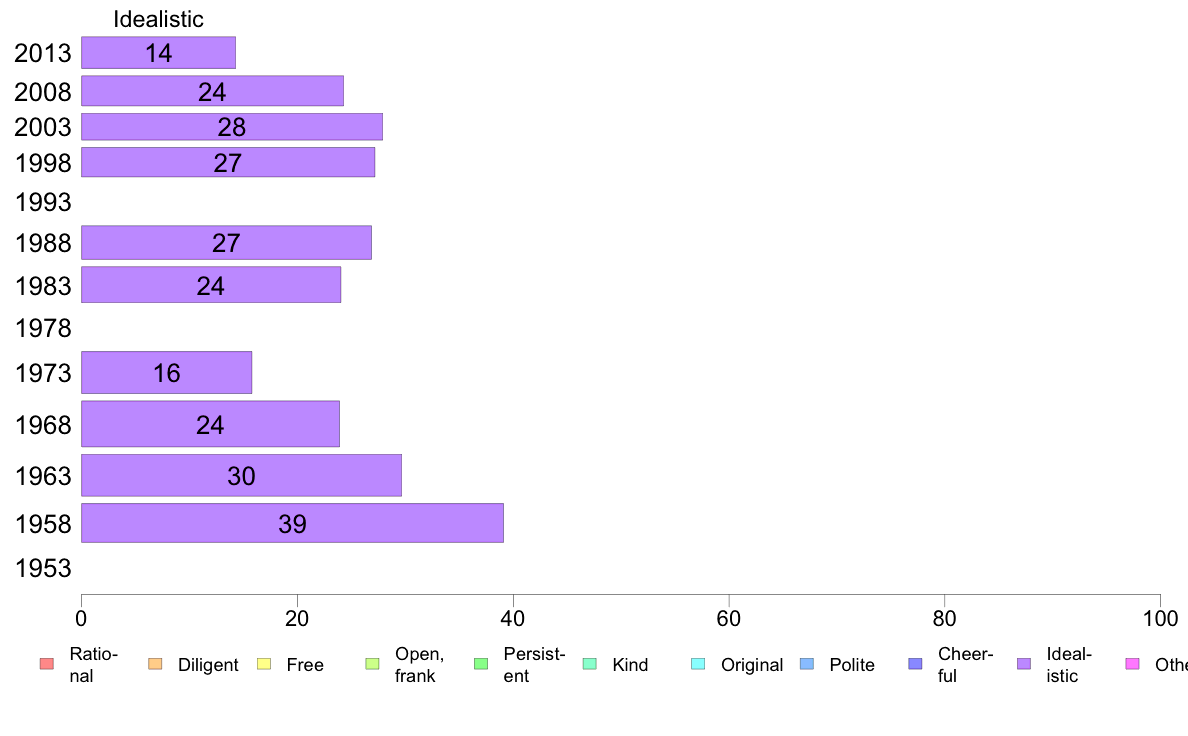Toggle the Polite blue legend swatch
Viewport: 1188px width, 736px height.
807,664
